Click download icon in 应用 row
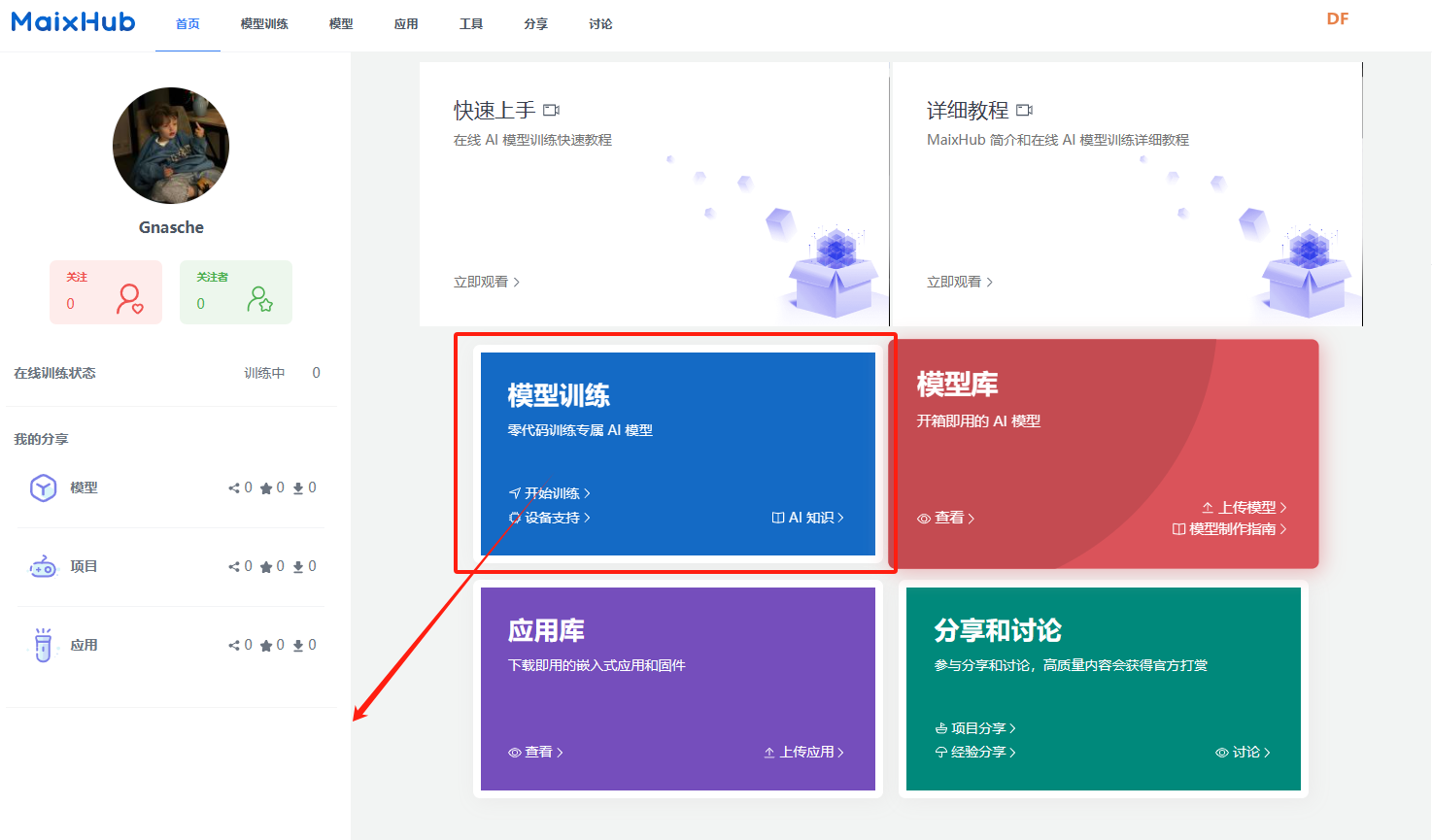Image resolution: width=1432 pixels, height=840 pixels. (298, 646)
